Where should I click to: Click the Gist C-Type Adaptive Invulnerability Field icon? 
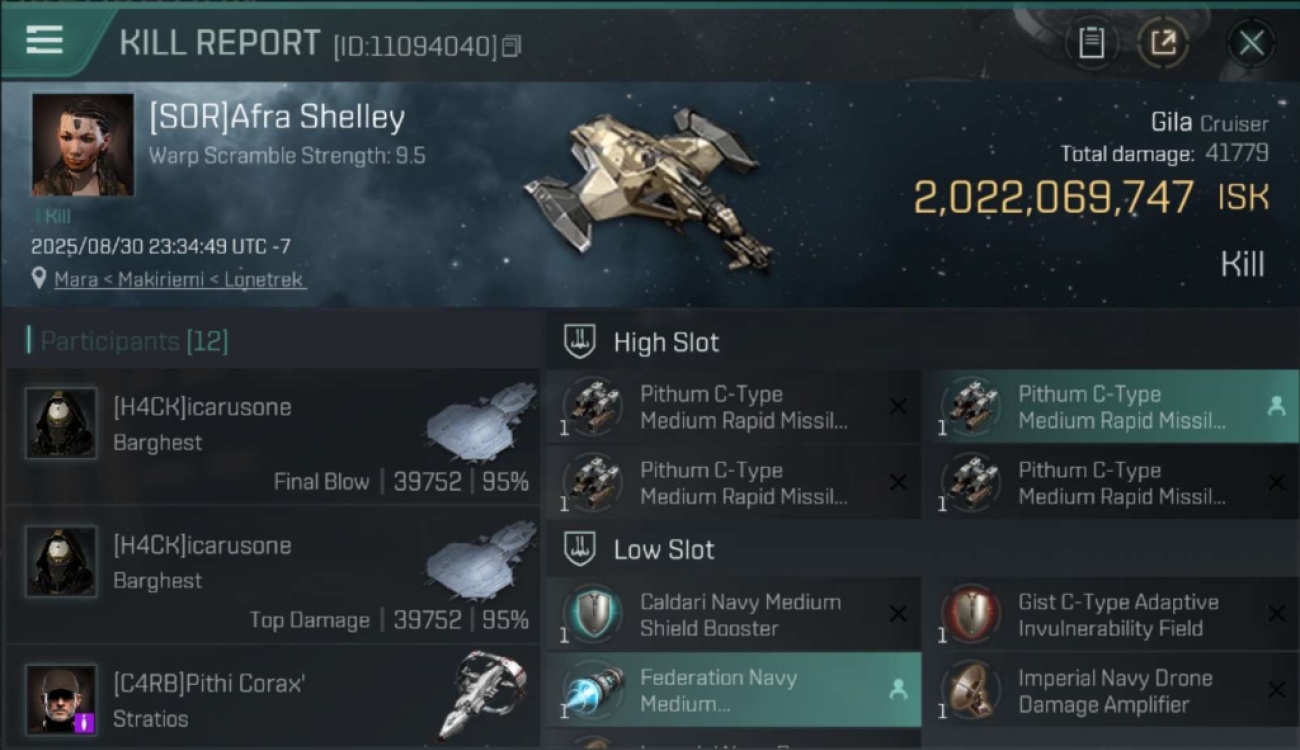[x=972, y=614]
